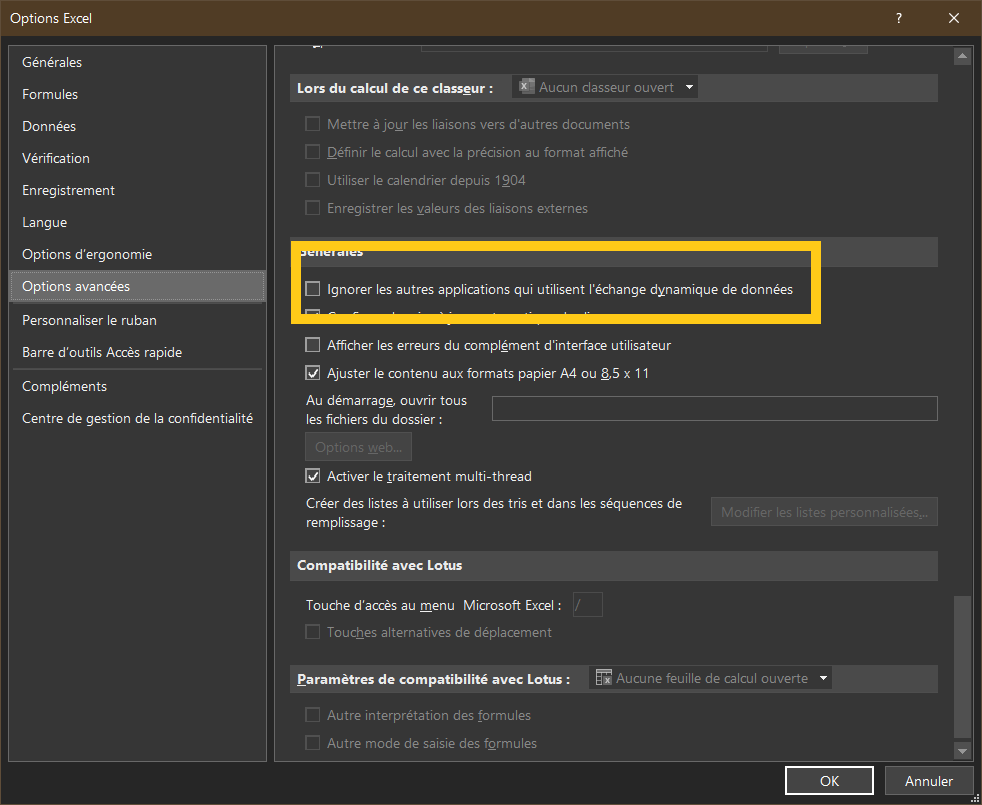Screen dimensions: 982x805
Task: Check Ignorer les autres applications DDE option
Action: point(313,289)
